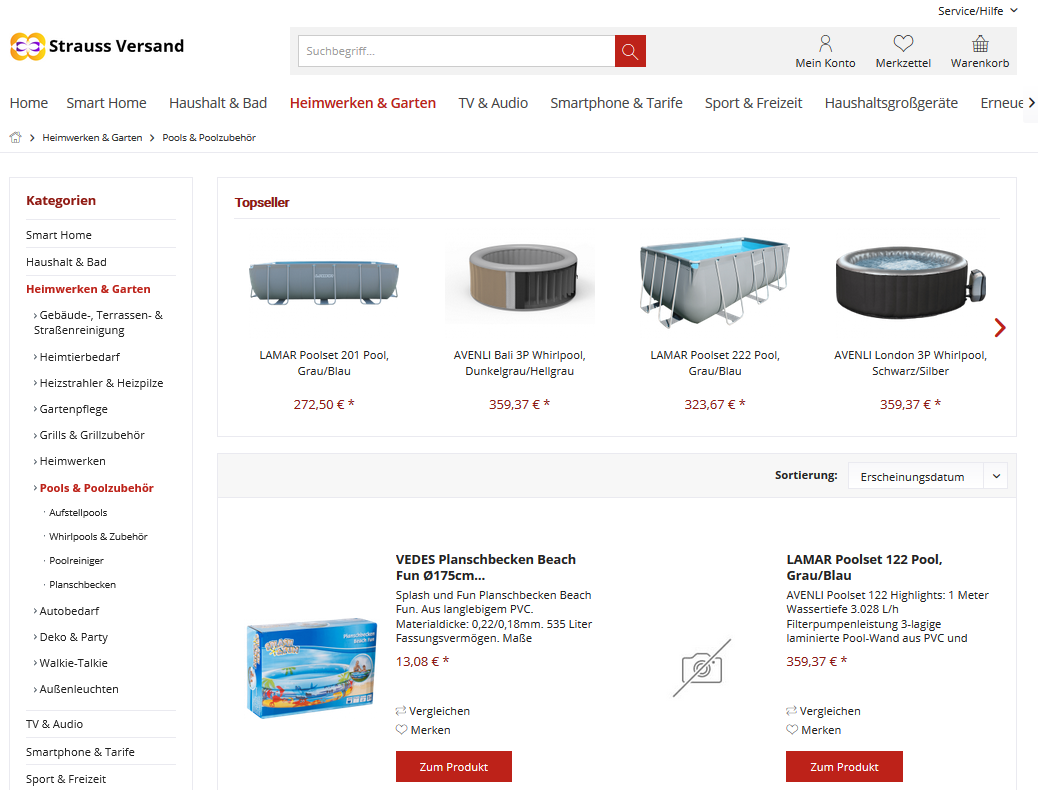Click AVENLI Bali 3P Whirlpool product name
This screenshot has width=1038, height=790.
[x=520, y=363]
